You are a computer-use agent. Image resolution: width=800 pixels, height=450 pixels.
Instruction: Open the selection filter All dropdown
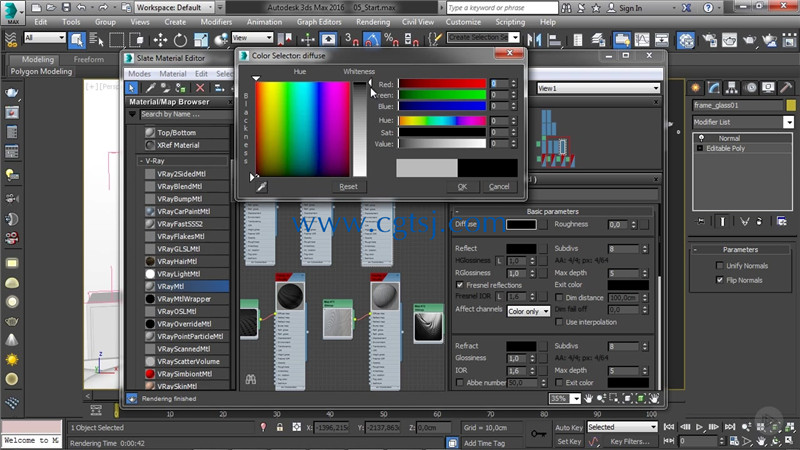pos(45,38)
